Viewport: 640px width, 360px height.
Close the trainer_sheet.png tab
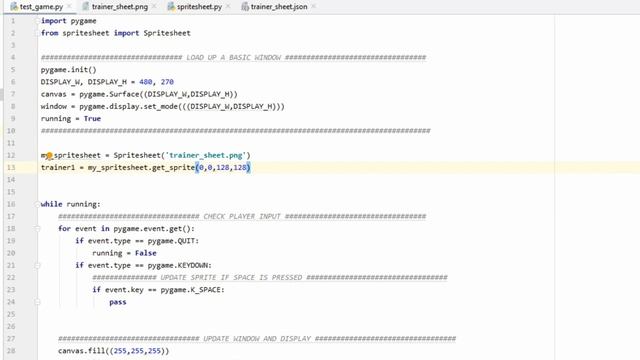click(154, 7)
